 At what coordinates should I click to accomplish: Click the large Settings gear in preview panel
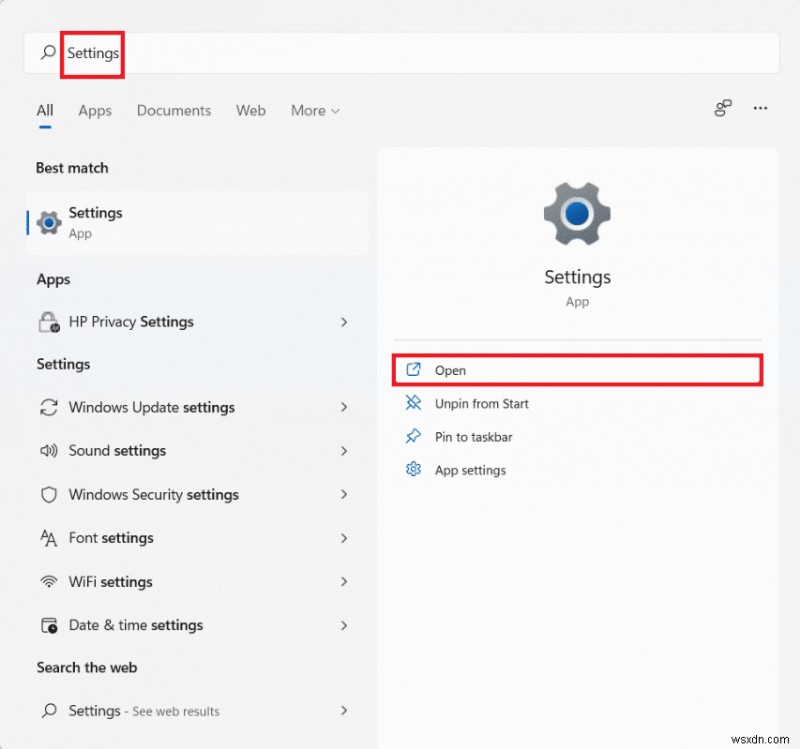click(x=577, y=213)
